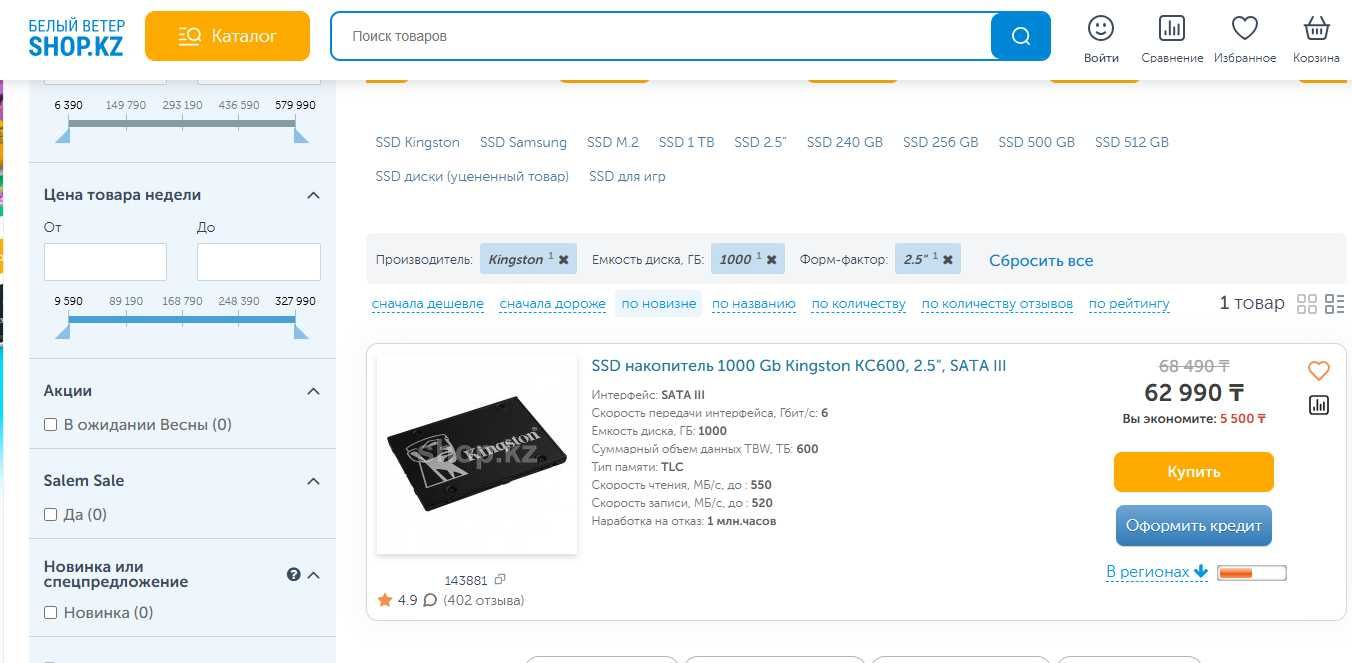The width and height of the screenshot is (1352, 663).
Task: Open the SSD M.2 quick link
Action: (x=613, y=142)
